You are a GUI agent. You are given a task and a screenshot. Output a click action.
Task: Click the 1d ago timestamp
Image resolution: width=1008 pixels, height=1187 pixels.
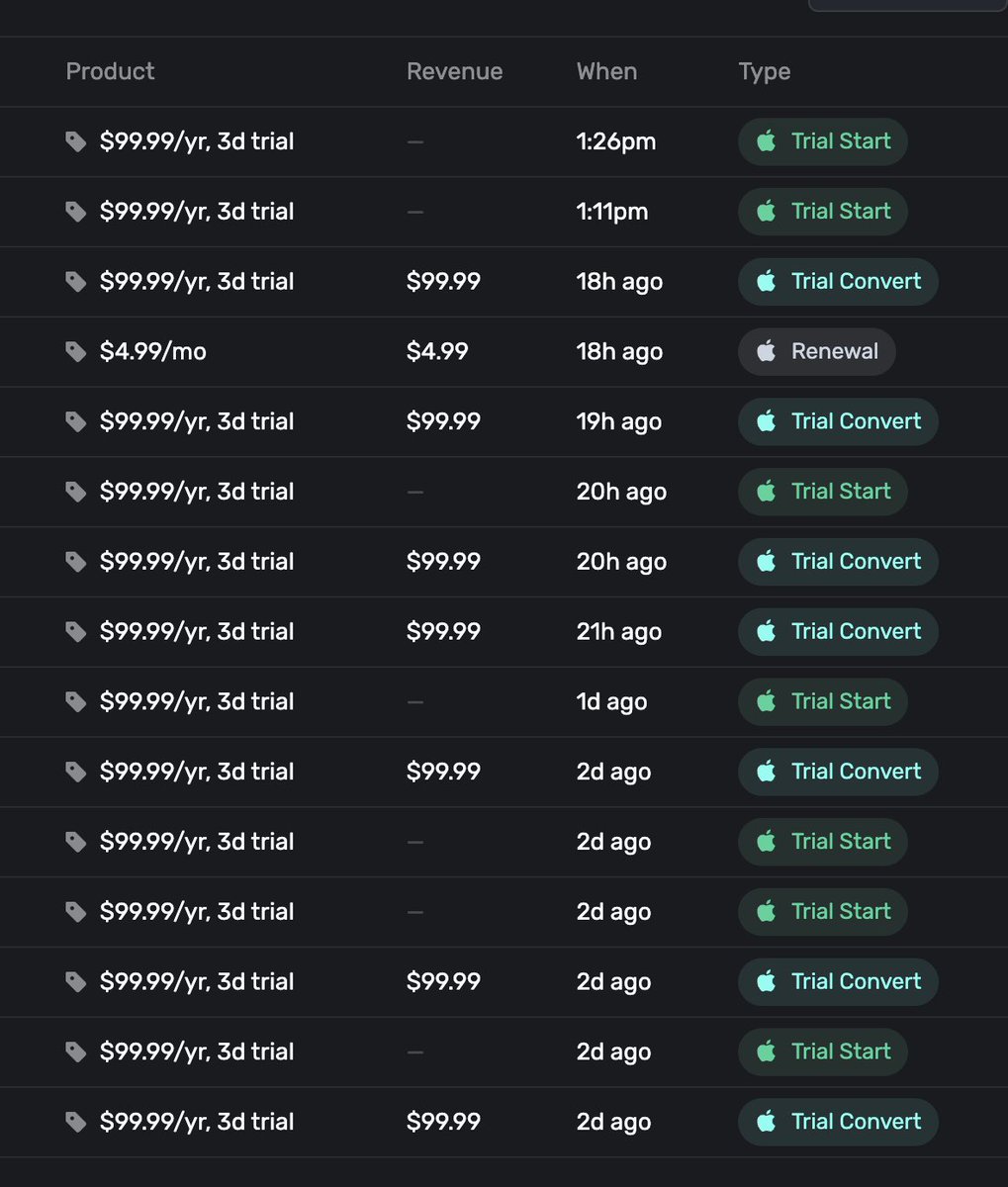coord(611,702)
